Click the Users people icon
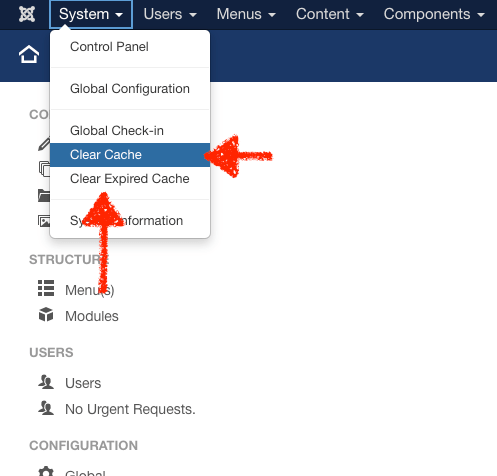497x476 pixels. 46,382
